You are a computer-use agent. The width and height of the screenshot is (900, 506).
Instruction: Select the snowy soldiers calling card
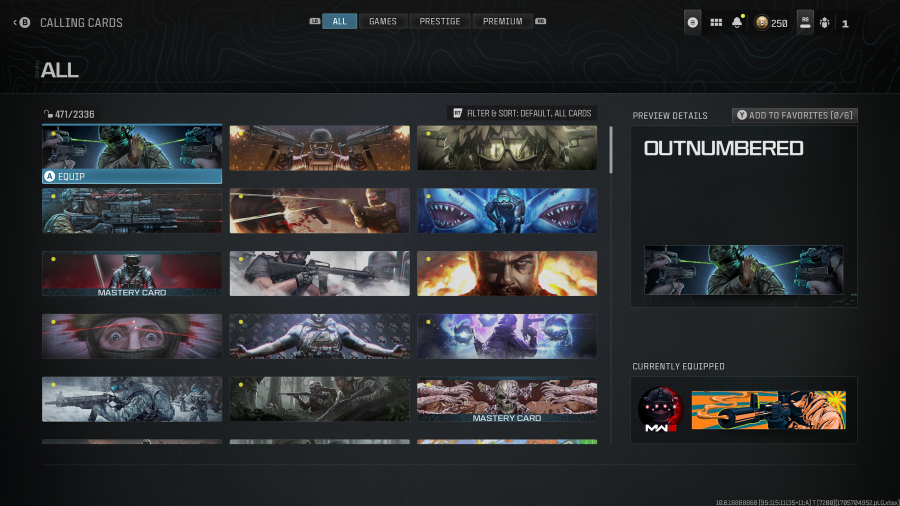[x=132, y=399]
